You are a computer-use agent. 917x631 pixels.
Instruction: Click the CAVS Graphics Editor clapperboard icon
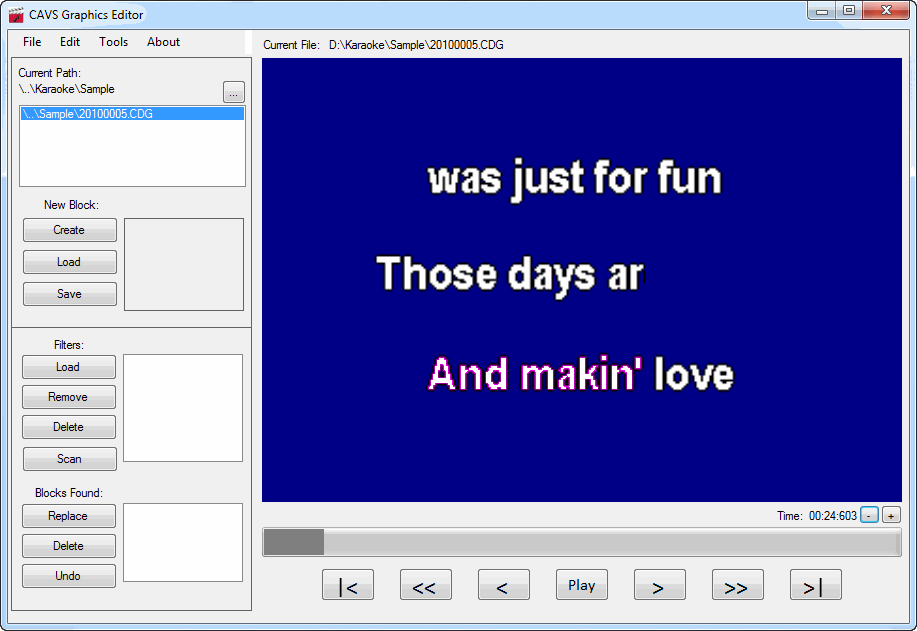tap(16, 15)
